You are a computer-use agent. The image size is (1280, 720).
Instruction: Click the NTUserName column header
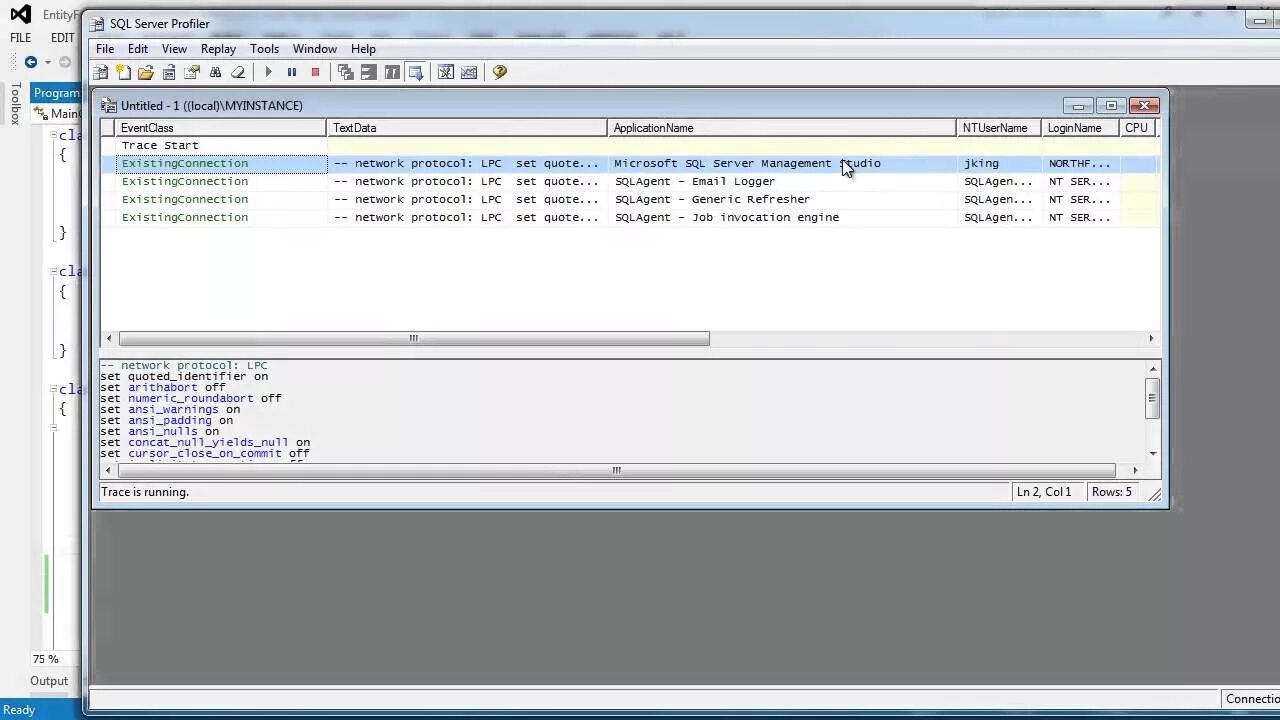tap(999, 128)
